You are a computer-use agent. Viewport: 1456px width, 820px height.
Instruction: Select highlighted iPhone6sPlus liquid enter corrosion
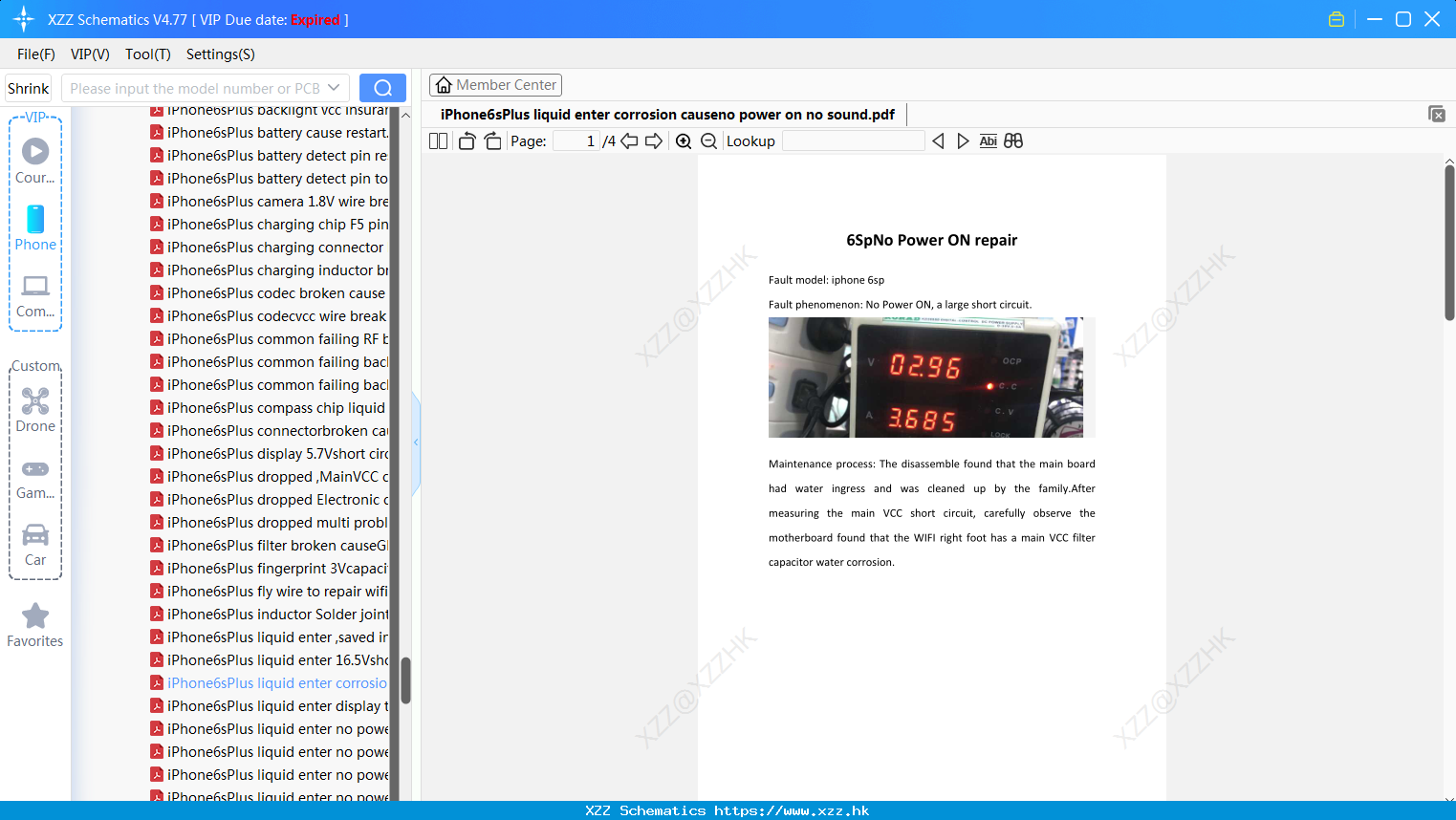click(x=269, y=683)
